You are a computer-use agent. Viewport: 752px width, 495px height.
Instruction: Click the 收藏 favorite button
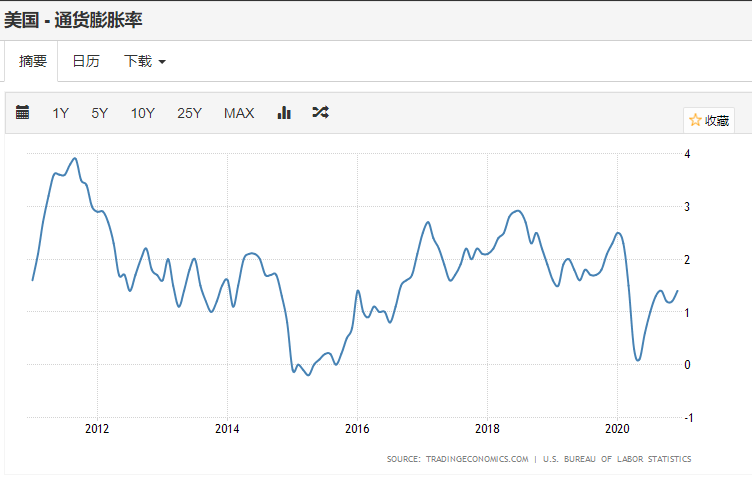tap(709, 120)
